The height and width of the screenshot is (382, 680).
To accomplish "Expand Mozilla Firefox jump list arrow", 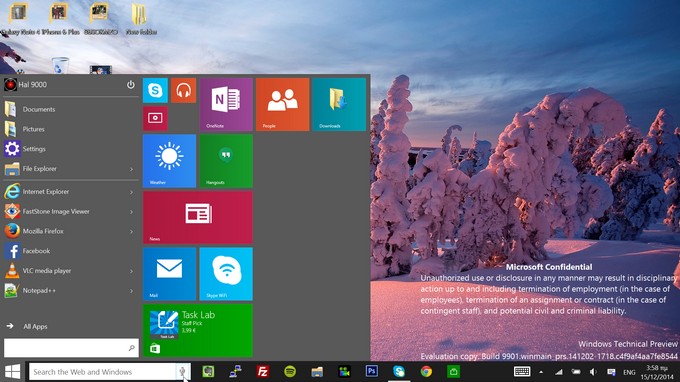I will tap(131, 232).
